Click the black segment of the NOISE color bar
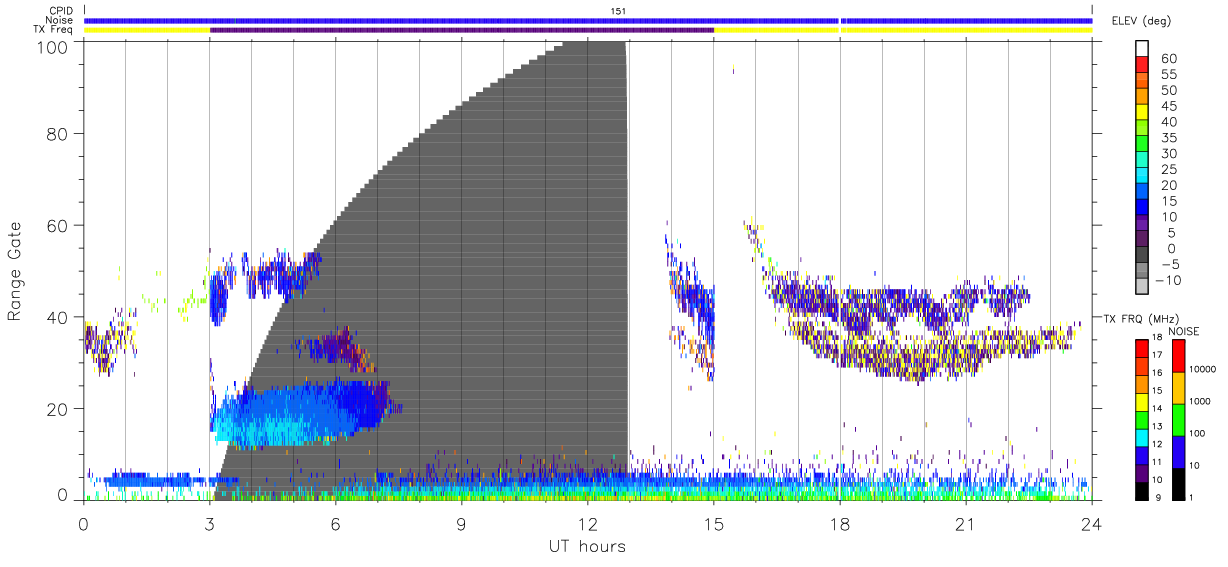 1178,483
